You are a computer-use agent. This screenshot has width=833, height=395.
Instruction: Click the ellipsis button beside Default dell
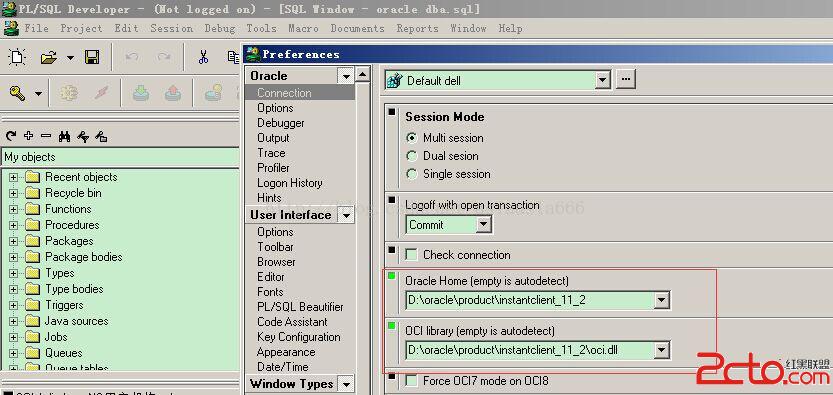[x=626, y=80]
